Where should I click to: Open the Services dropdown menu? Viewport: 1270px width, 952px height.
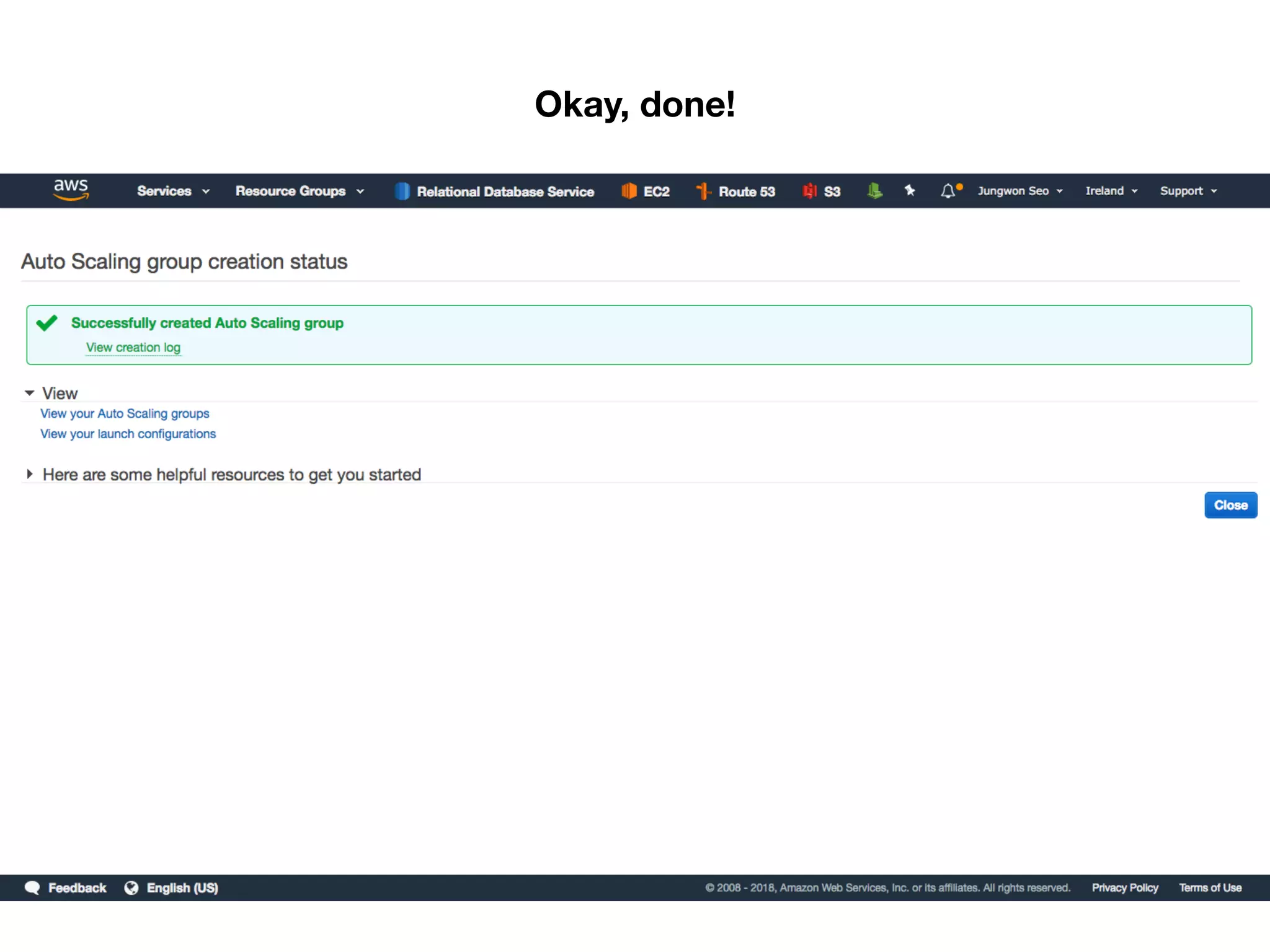173,191
